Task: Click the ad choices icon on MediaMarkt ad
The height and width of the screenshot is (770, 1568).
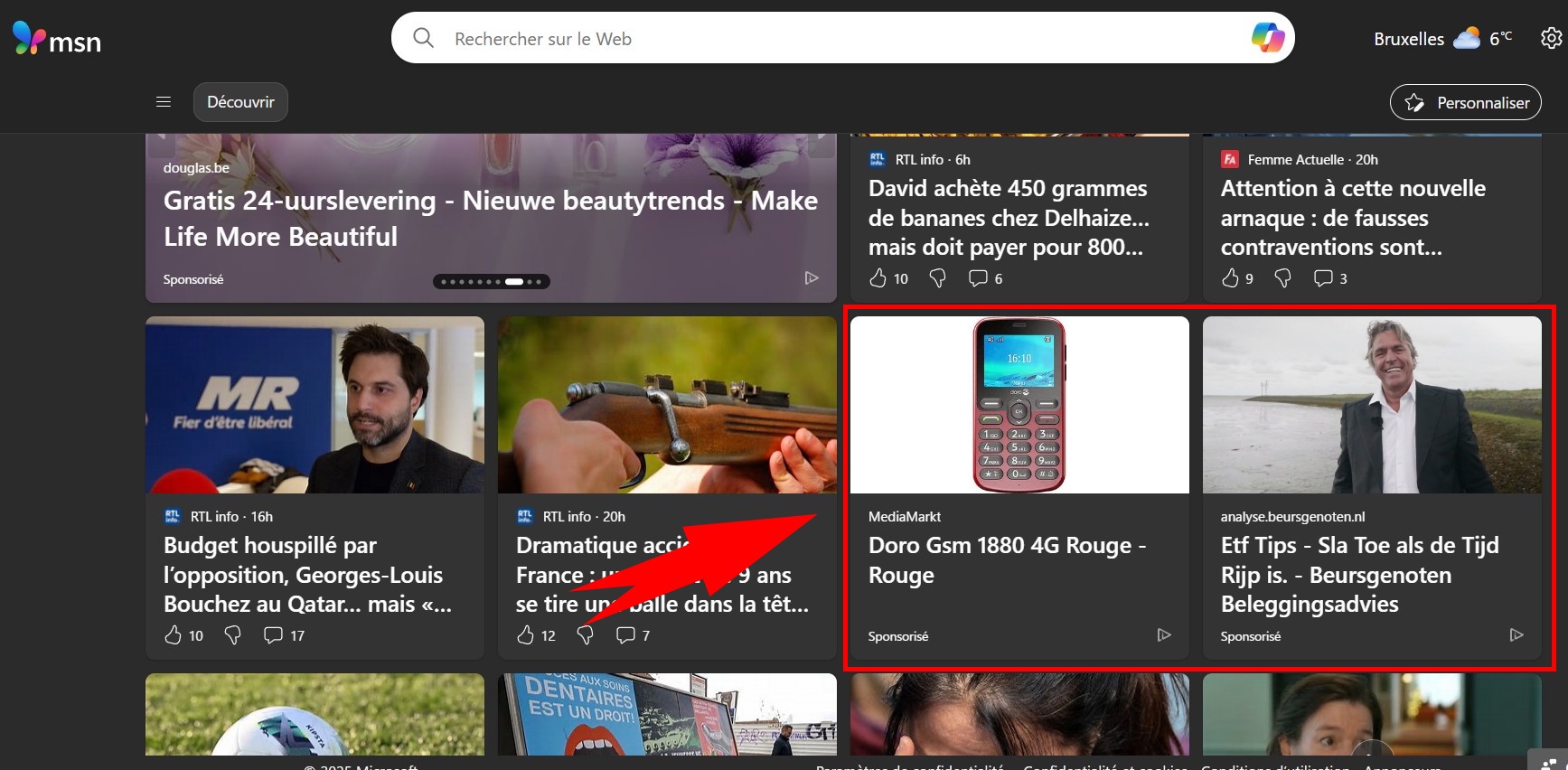Action: (1164, 635)
